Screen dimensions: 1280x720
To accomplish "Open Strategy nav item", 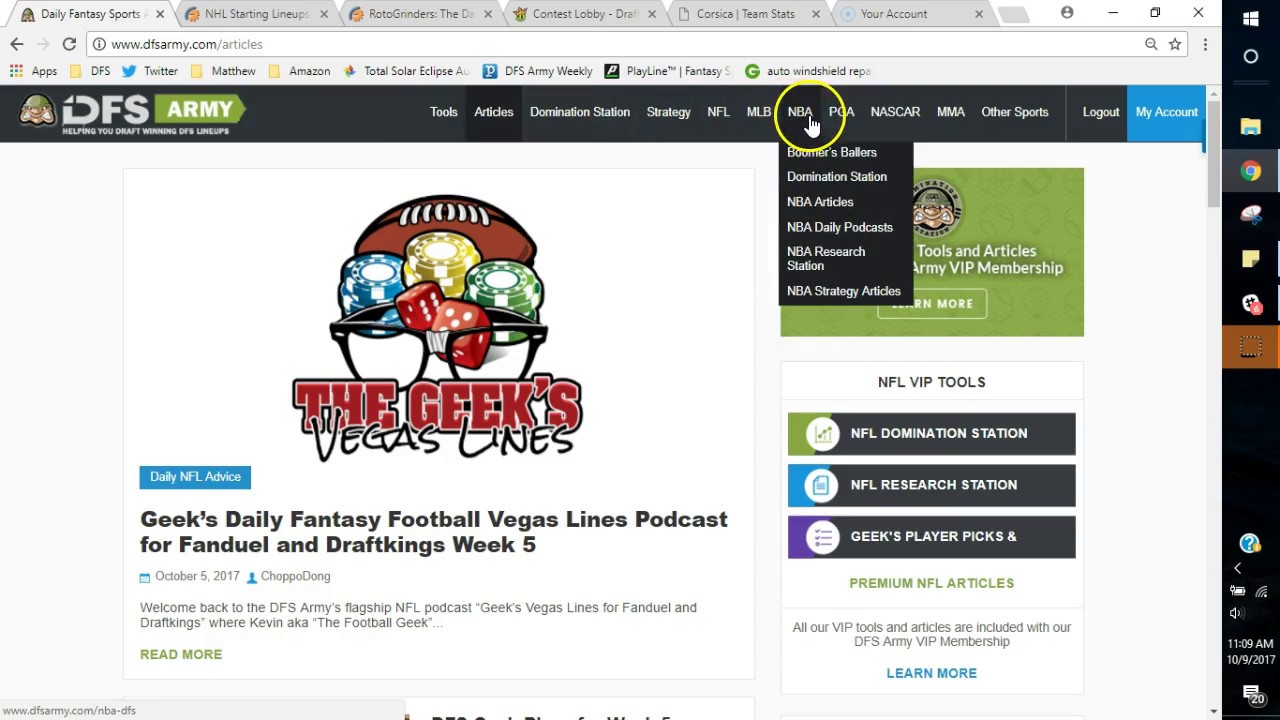I will pyautogui.click(x=668, y=112).
